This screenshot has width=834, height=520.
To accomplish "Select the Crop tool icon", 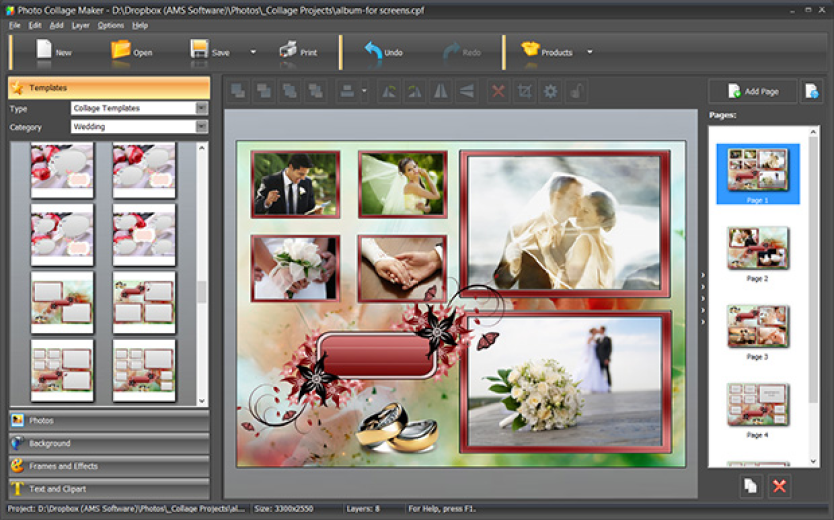I will click(x=523, y=92).
